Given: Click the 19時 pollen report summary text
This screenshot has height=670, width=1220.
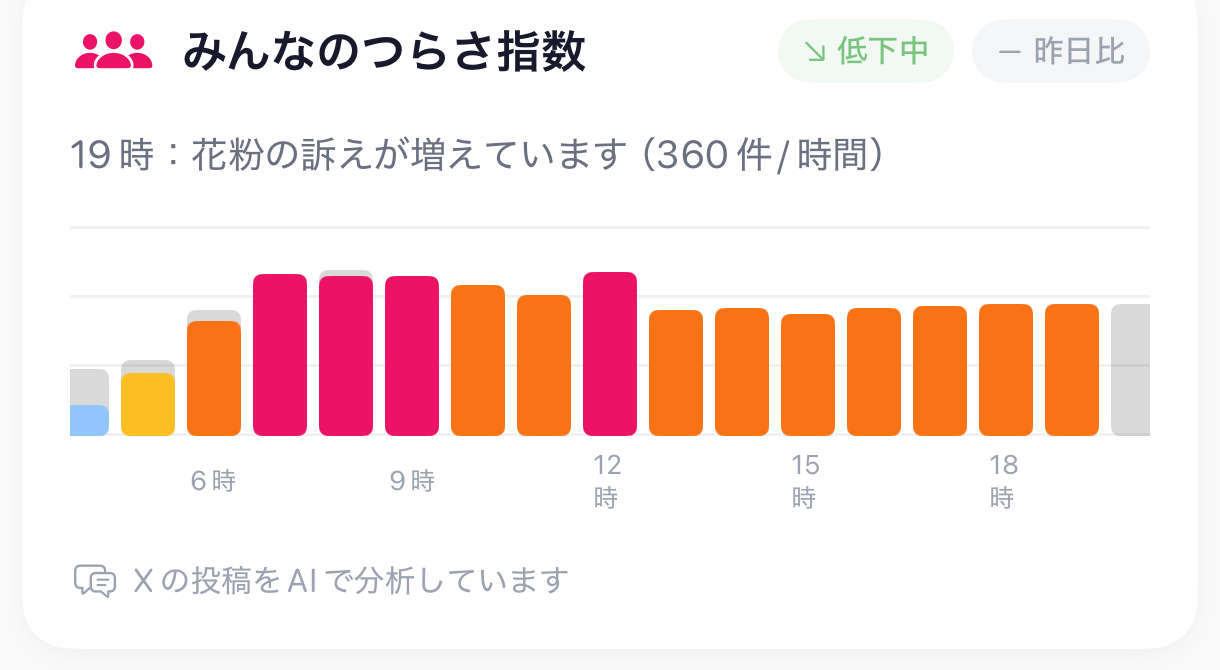Looking at the screenshot, I should [477, 156].
